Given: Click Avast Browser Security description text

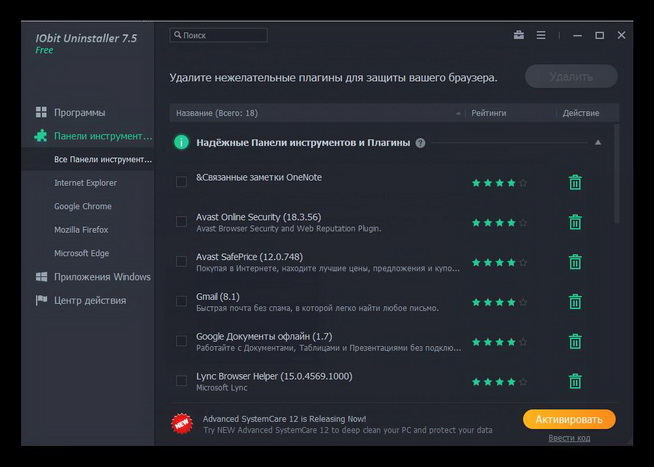Looking at the screenshot, I should [289, 228].
